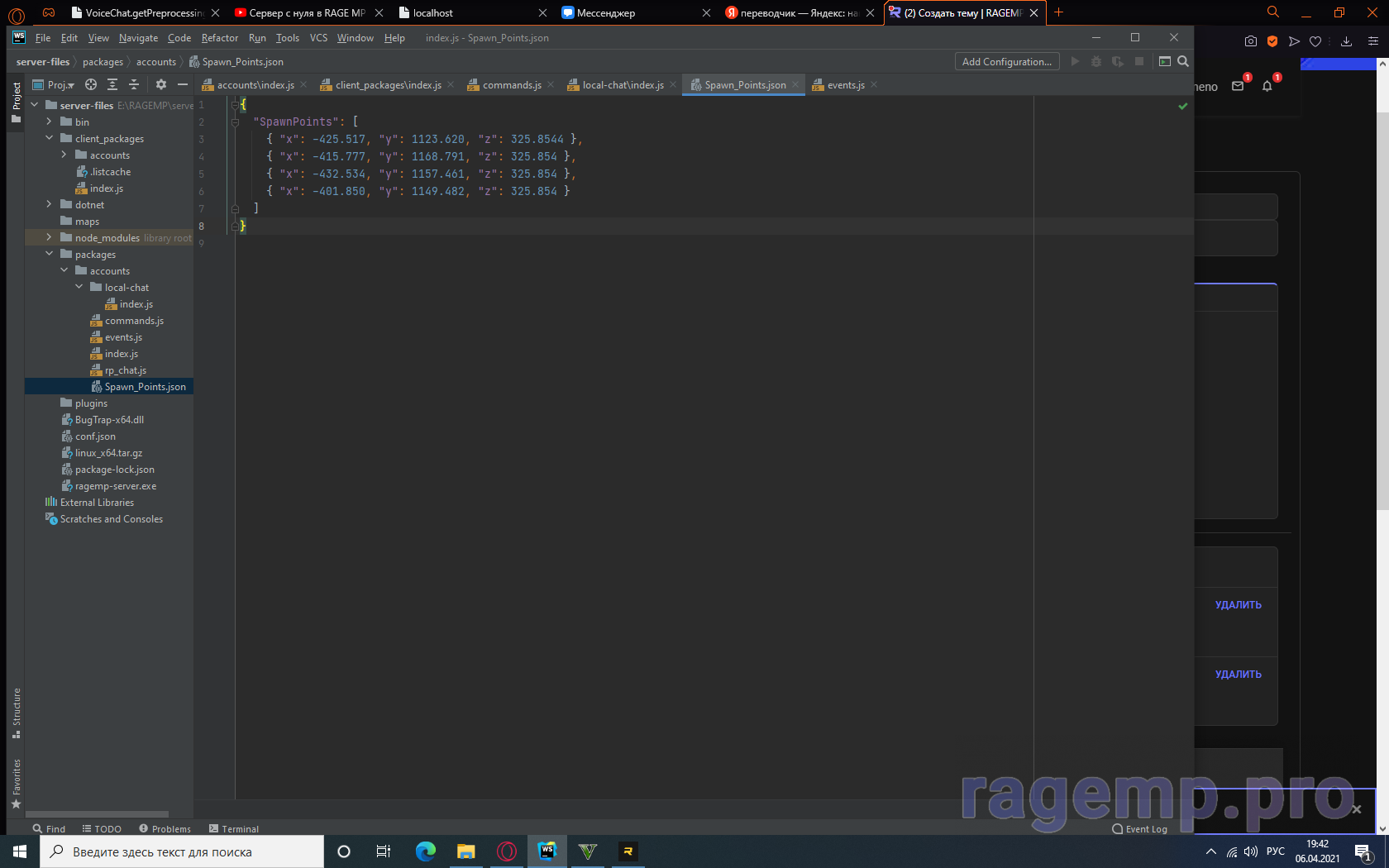Screen dimensions: 1389x868
Task: Open conf.json in project tree
Action: click(95, 436)
